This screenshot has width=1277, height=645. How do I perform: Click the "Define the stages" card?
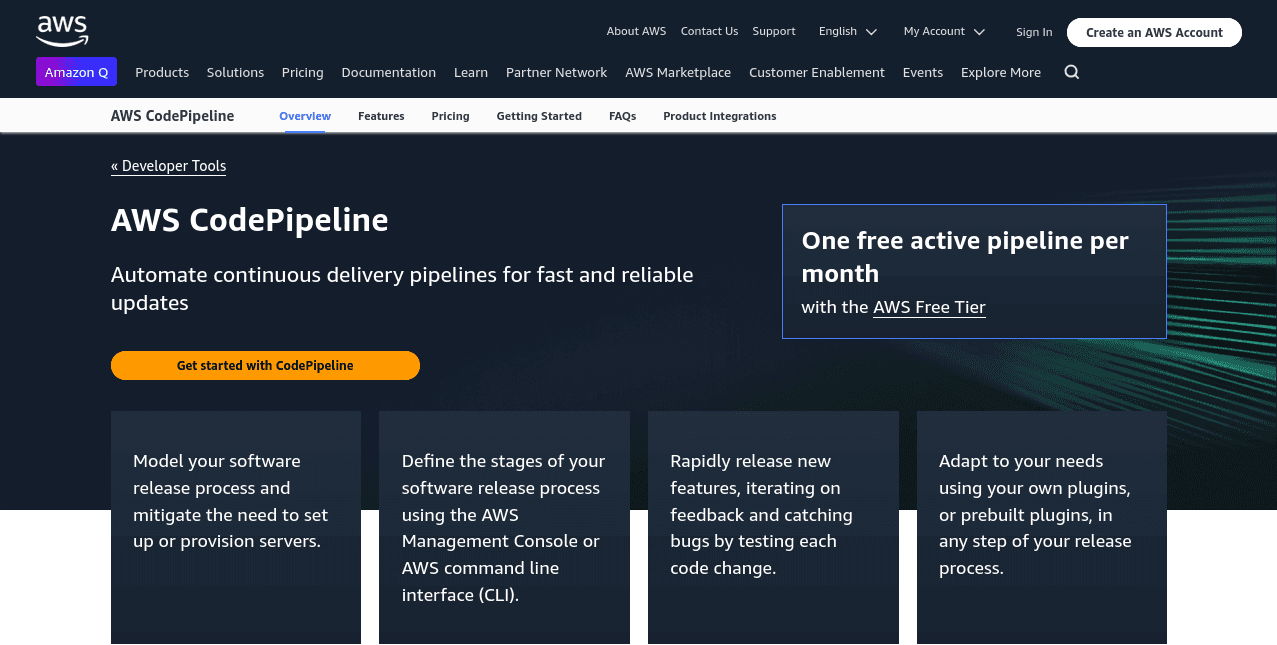coord(504,527)
